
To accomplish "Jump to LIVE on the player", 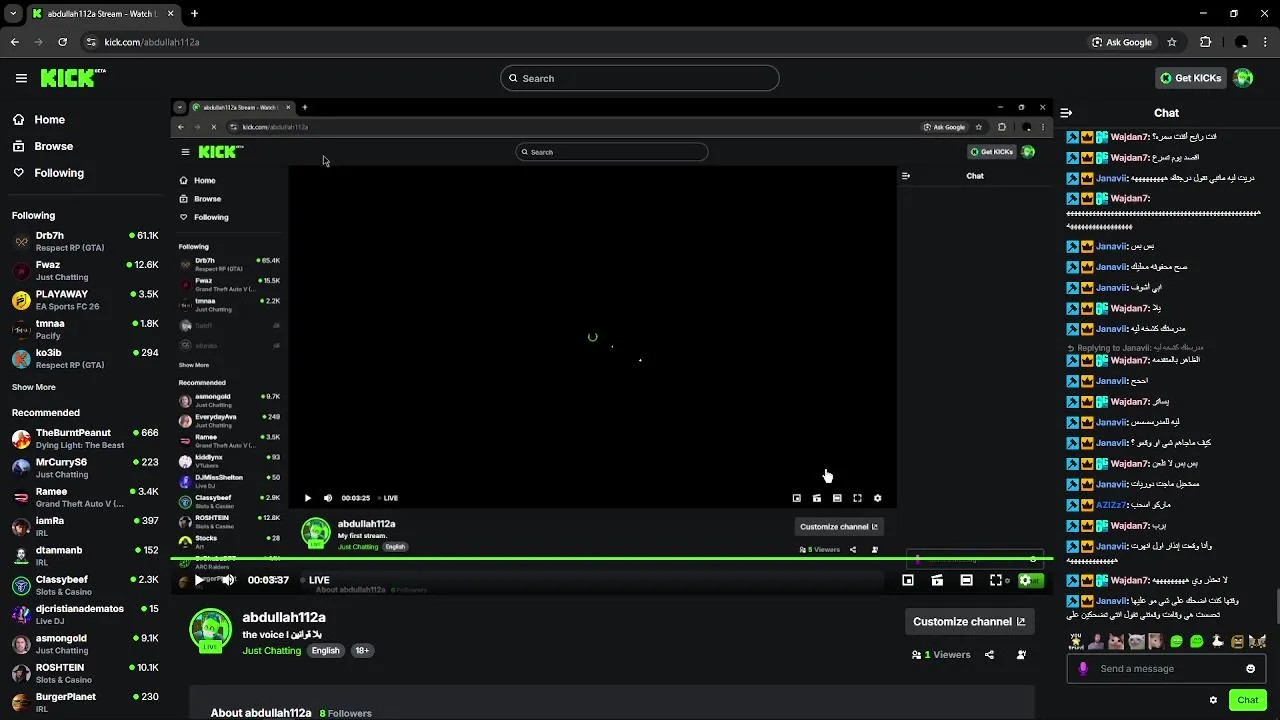I will (x=315, y=580).
